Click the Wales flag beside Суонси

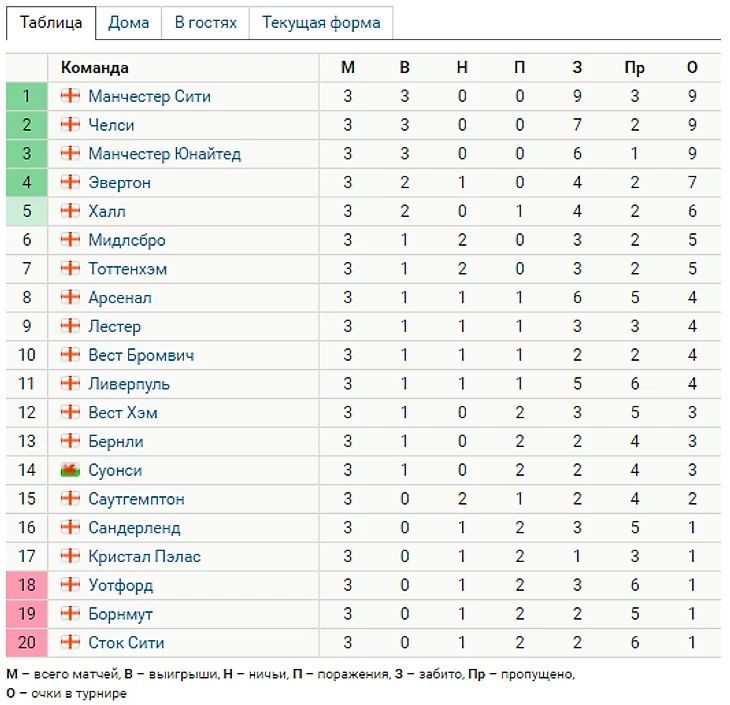coord(70,471)
